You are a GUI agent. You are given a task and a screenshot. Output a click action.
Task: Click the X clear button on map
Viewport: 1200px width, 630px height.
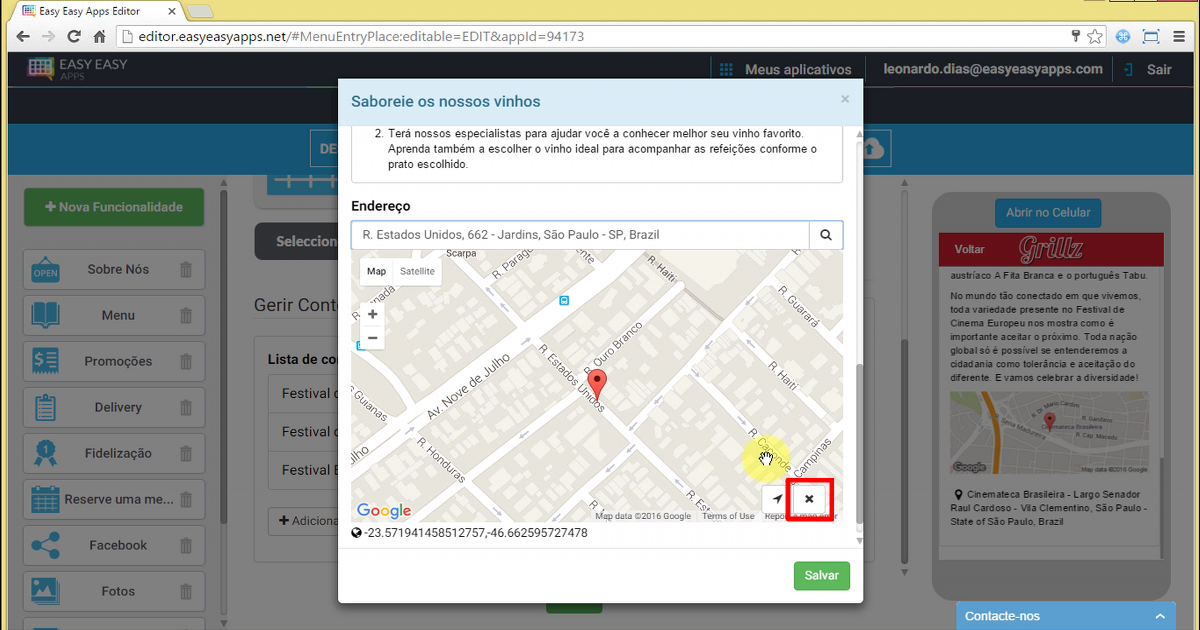809,499
